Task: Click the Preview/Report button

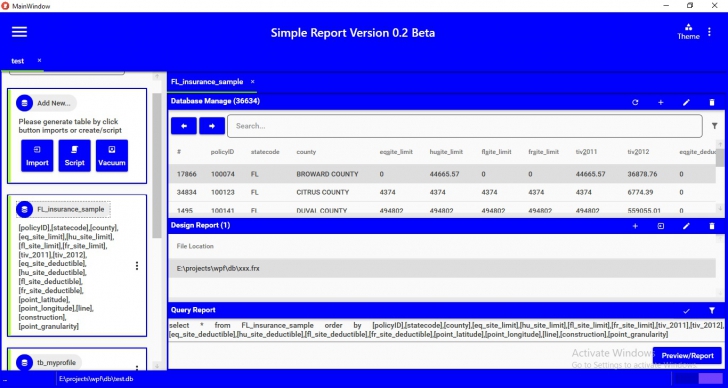Action: tap(687, 356)
